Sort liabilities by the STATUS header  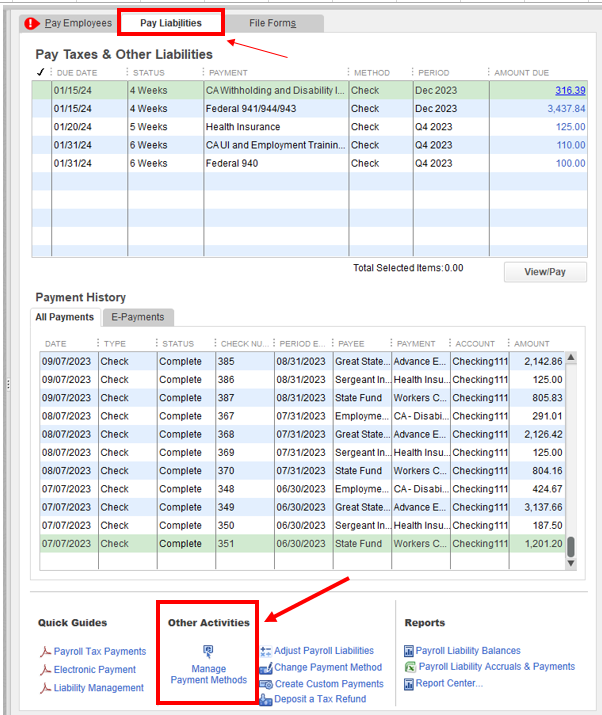pos(149,73)
